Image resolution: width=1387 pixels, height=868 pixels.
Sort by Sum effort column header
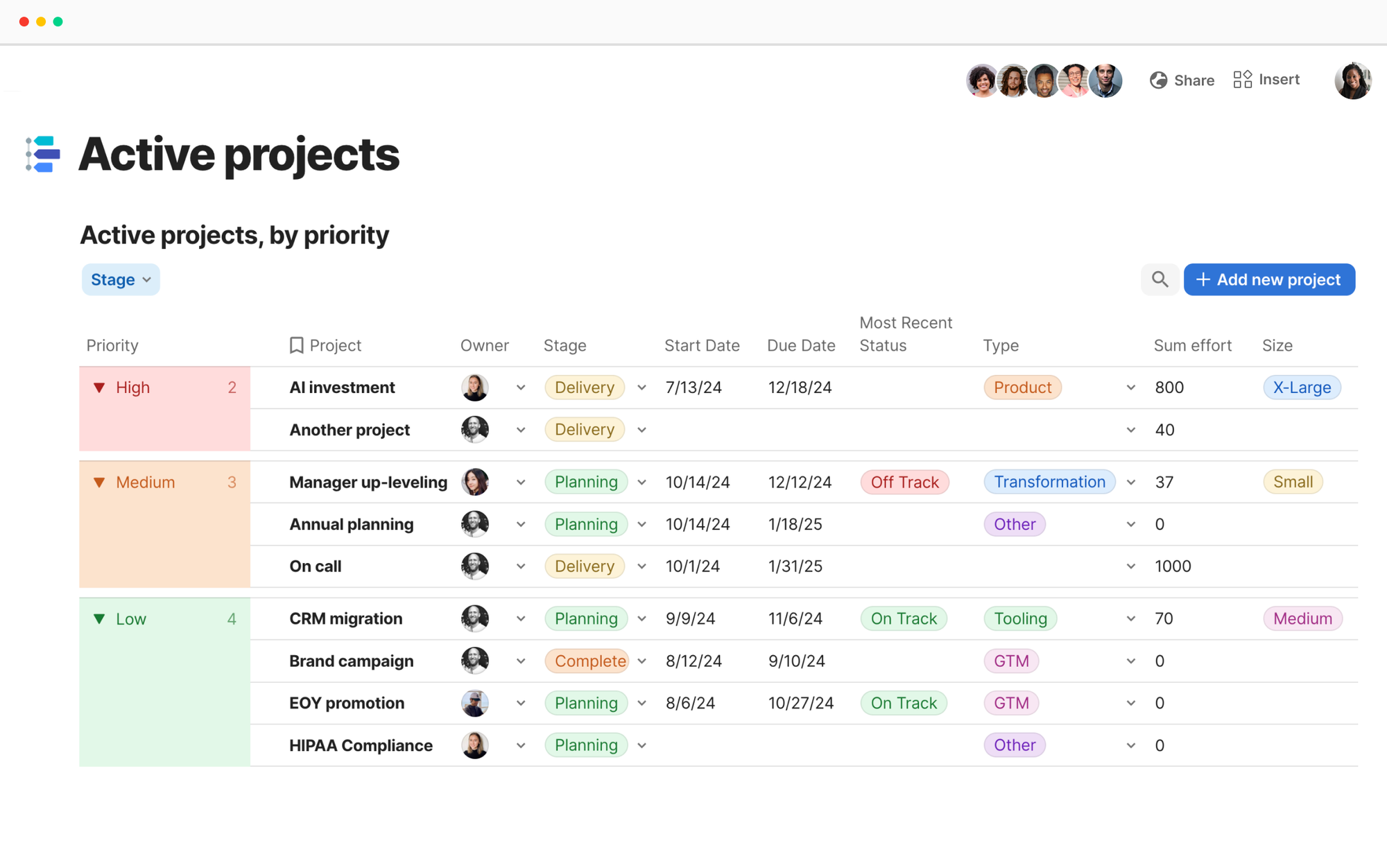click(x=1192, y=345)
